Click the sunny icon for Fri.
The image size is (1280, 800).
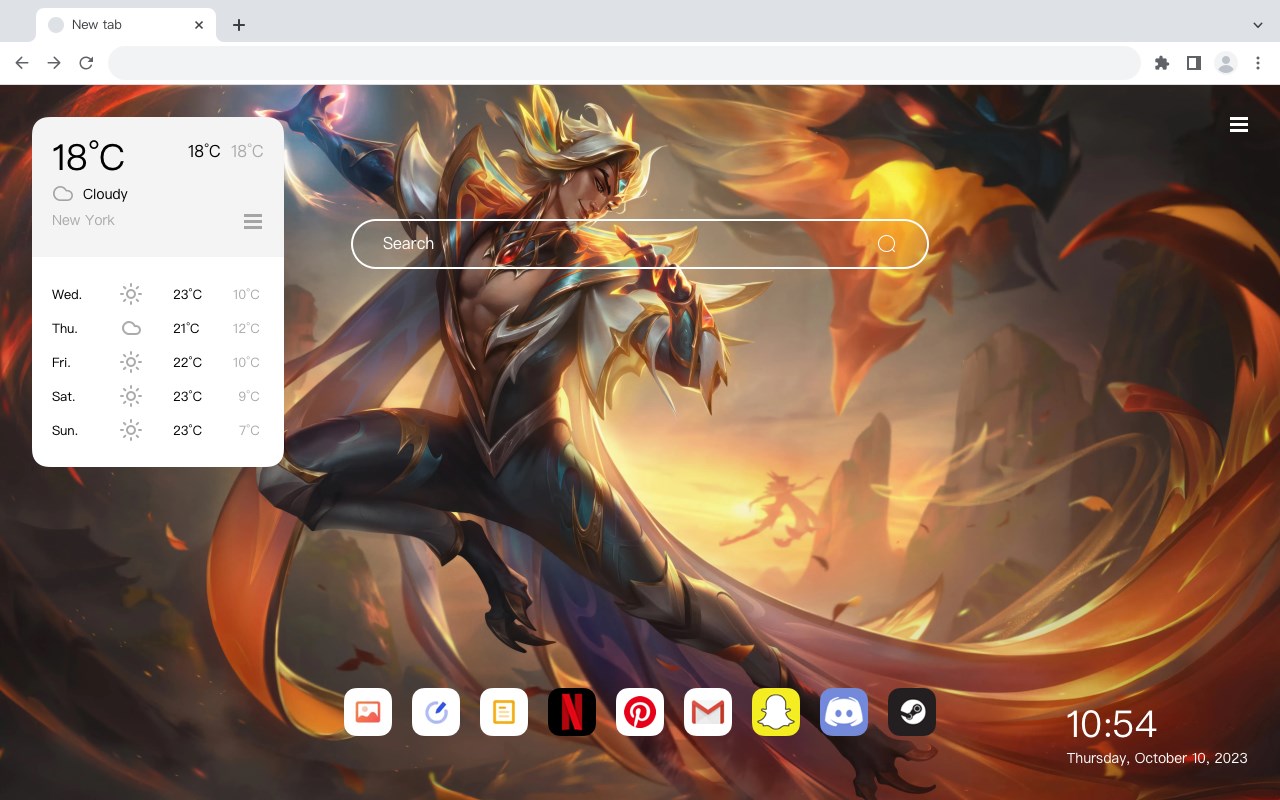pos(131,362)
